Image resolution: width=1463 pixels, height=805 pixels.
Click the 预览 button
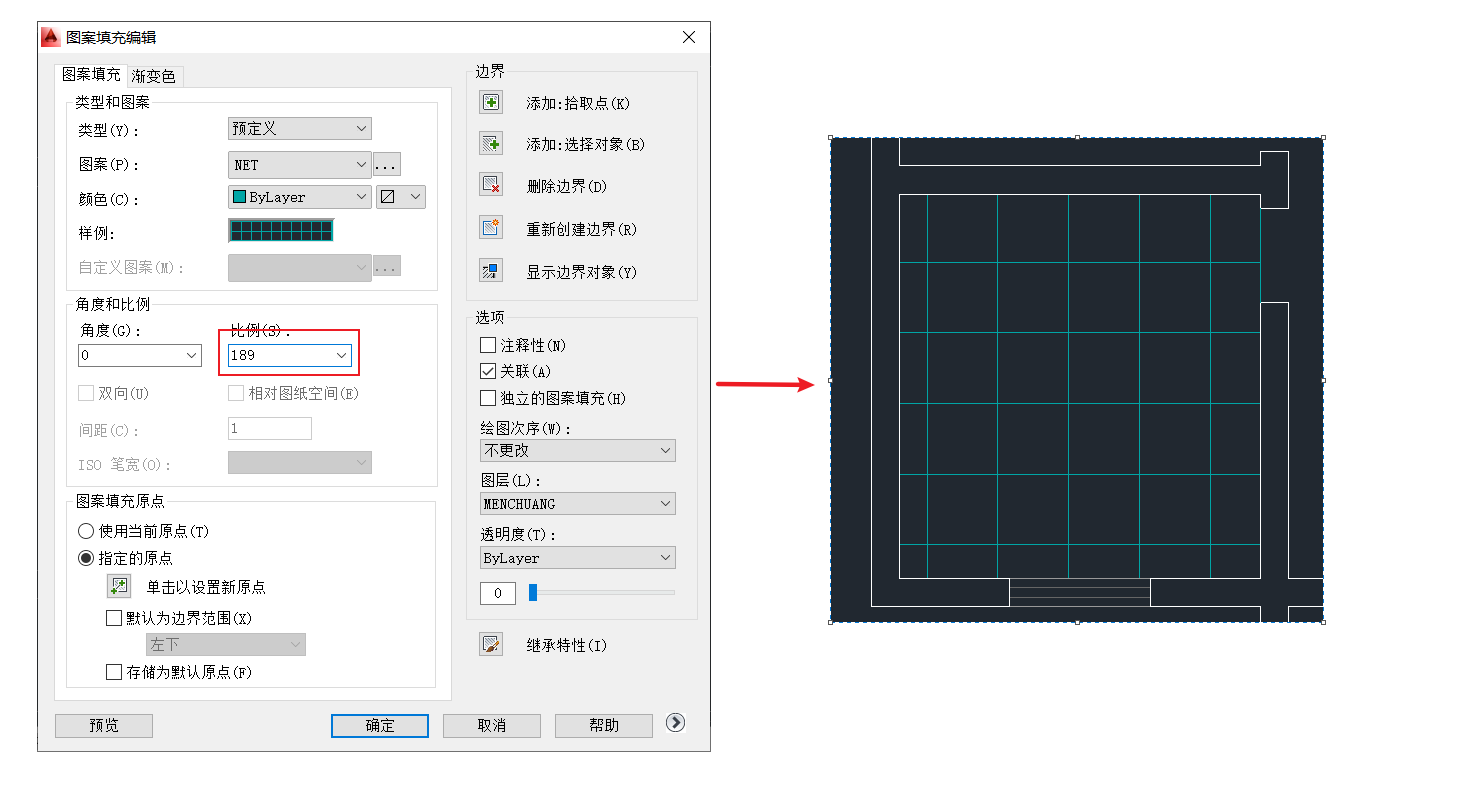103,725
